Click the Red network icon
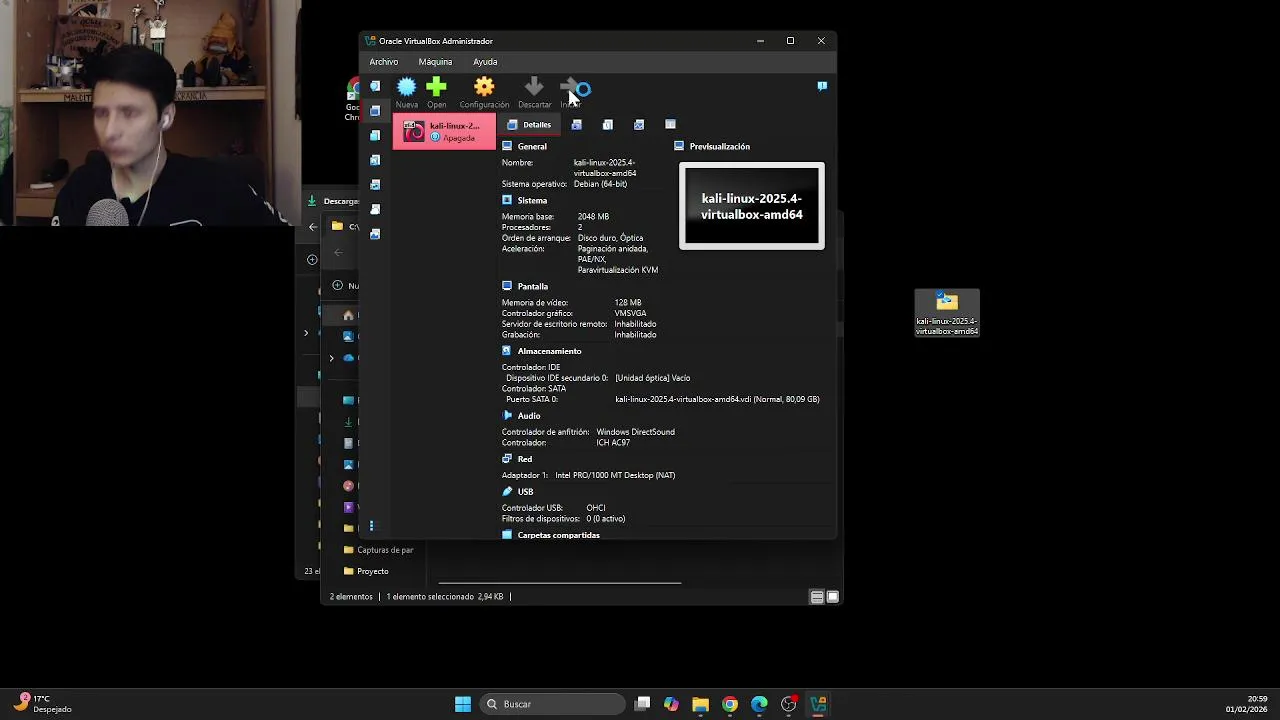 [x=507, y=459]
